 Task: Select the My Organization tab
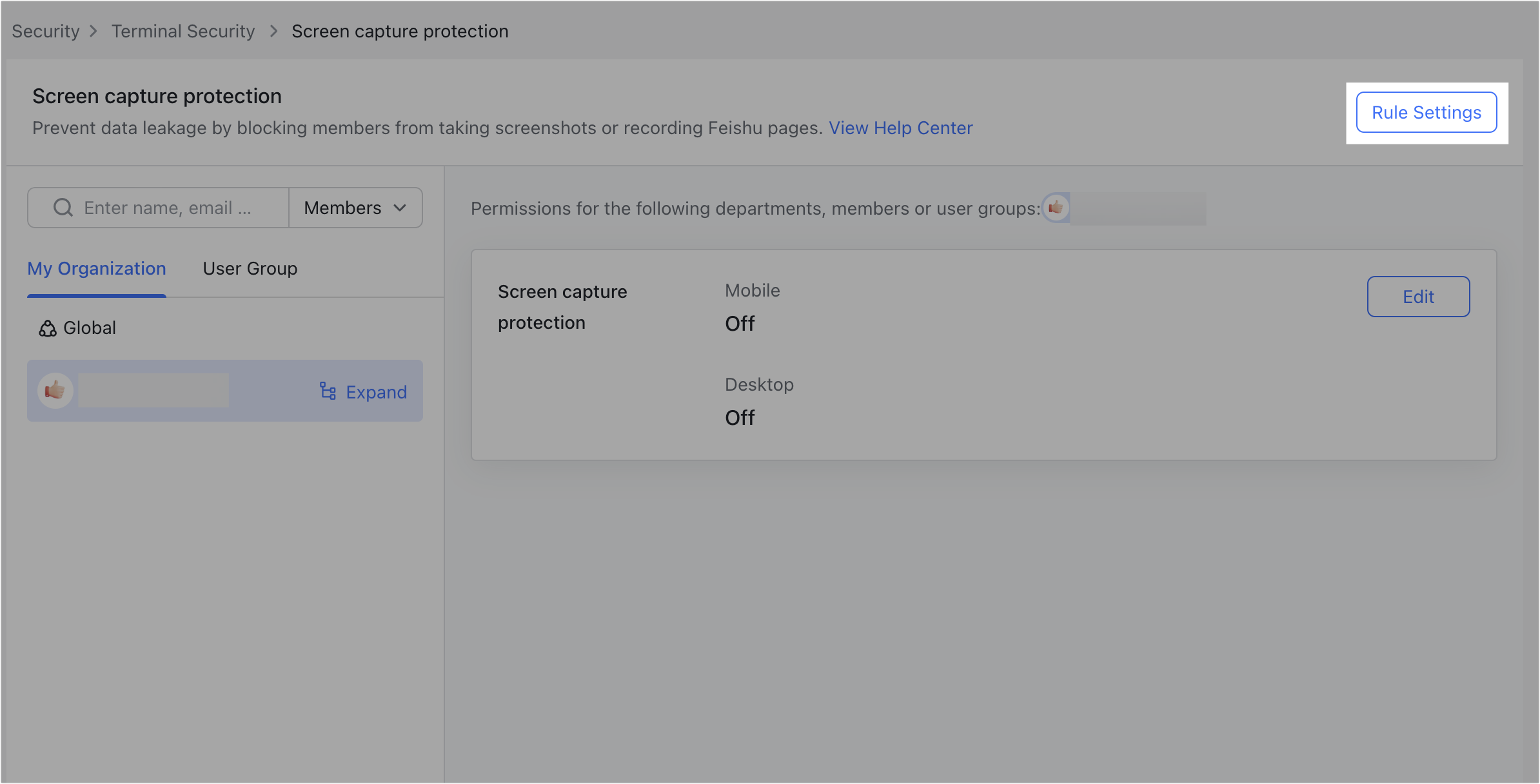[x=97, y=268]
